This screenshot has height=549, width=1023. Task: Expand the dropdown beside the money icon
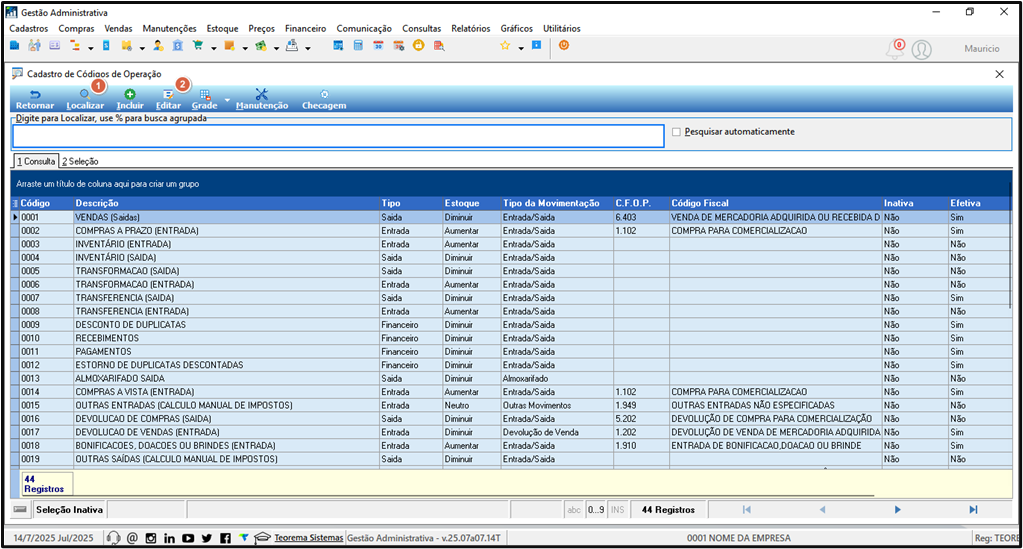277,48
